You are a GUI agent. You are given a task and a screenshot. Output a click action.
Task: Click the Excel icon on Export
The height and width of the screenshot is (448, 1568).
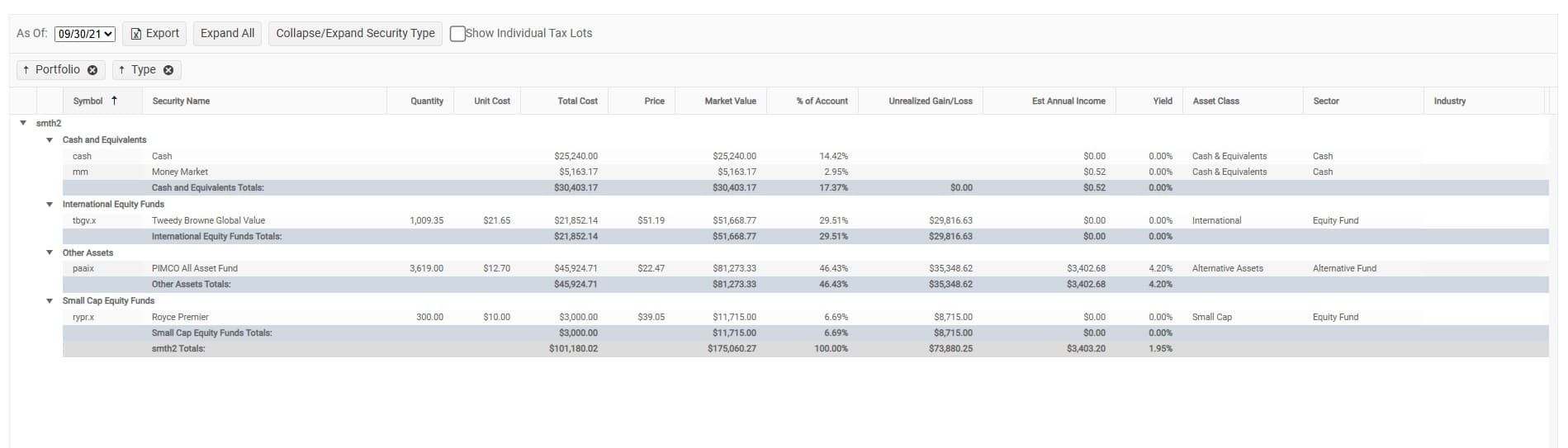(x=136, y=34)
